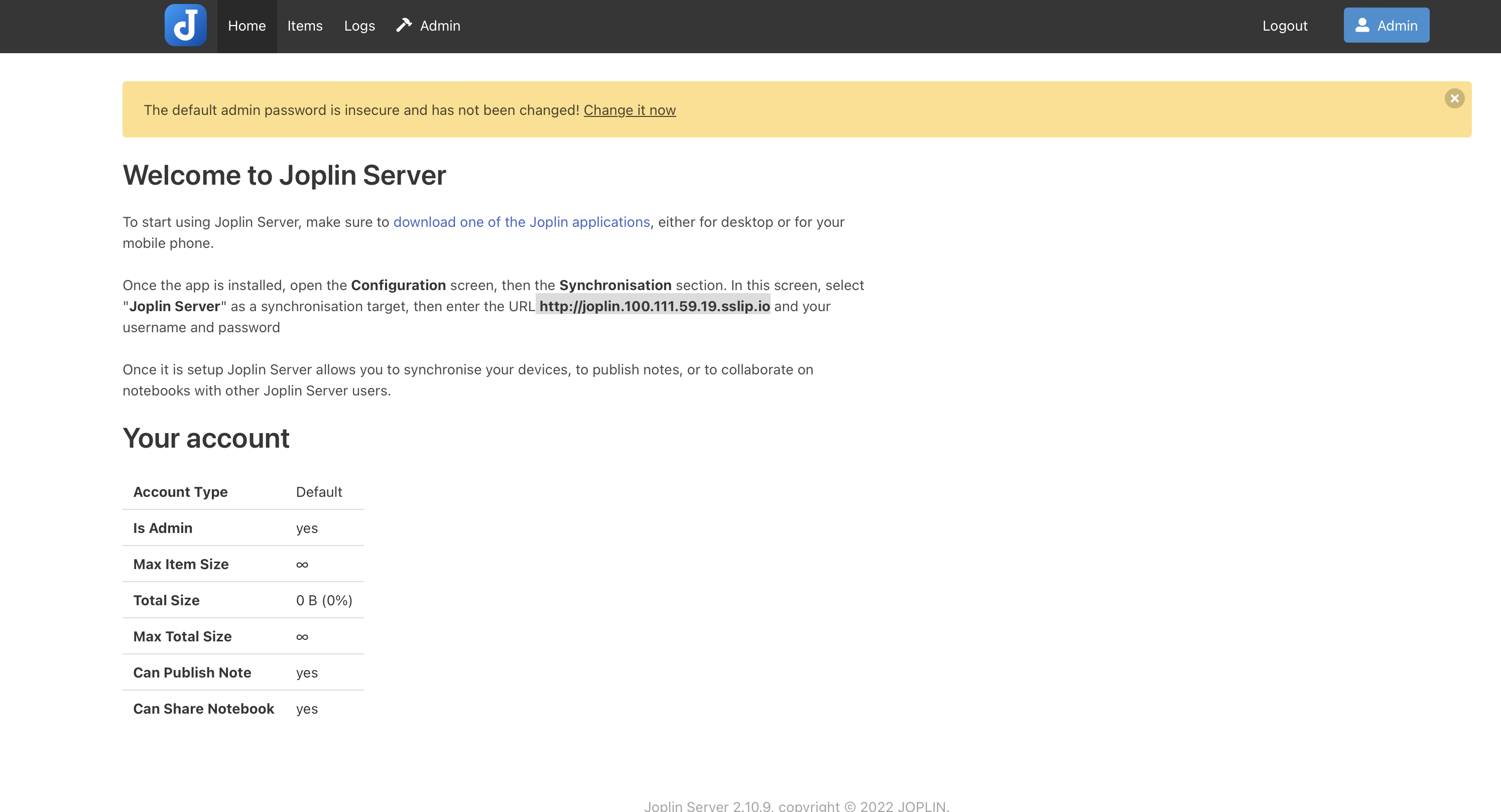Click the Welcome to Joplin Server heading
1501x812 pixels.
click(284, 175)
